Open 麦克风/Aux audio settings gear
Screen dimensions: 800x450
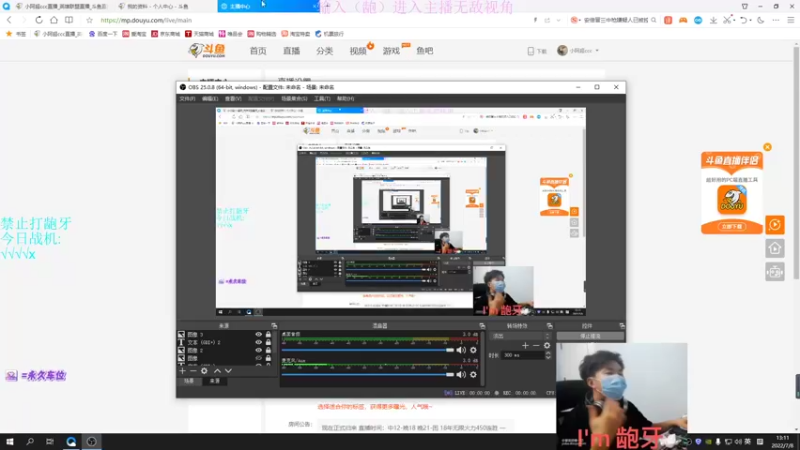[x=473, y=374]
